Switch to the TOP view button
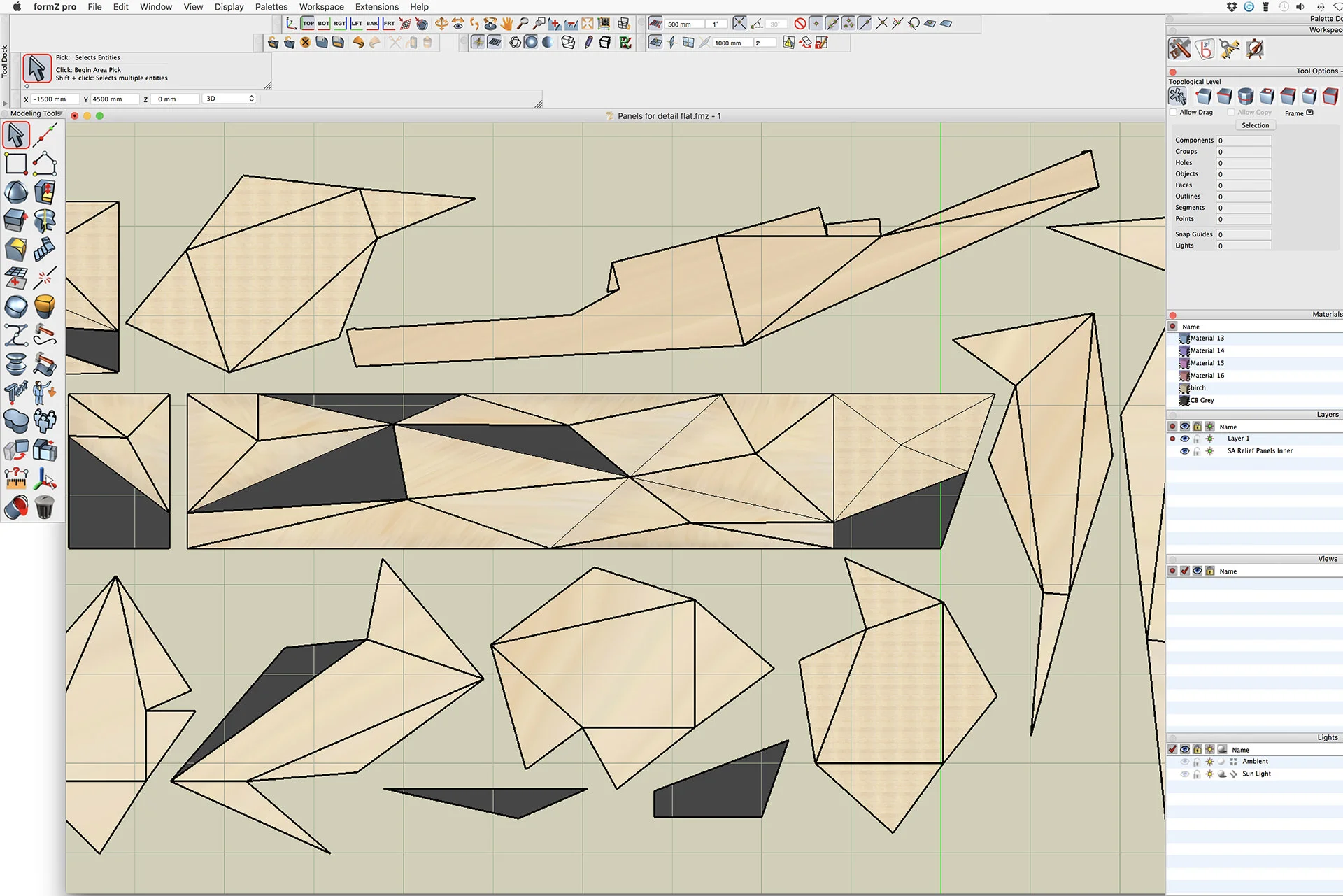The image size is (1343, 896). pos(308,24)
